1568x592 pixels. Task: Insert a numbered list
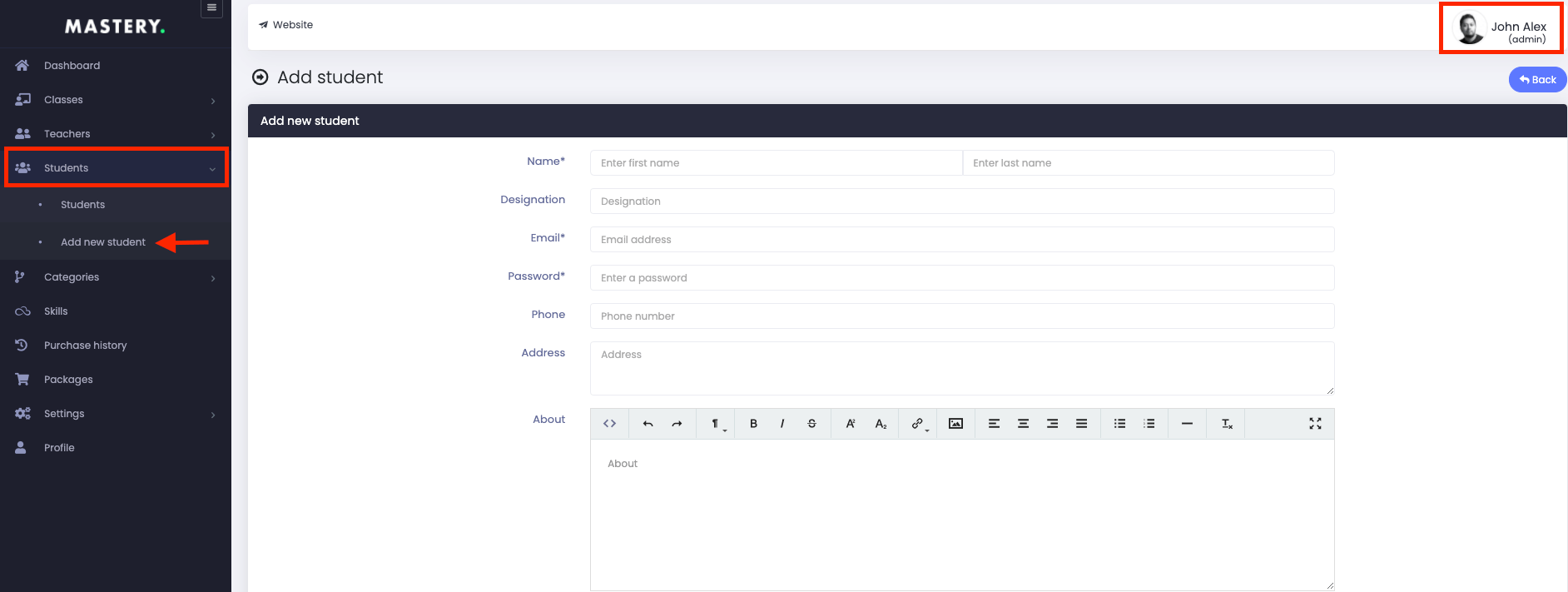point(1149,424)
